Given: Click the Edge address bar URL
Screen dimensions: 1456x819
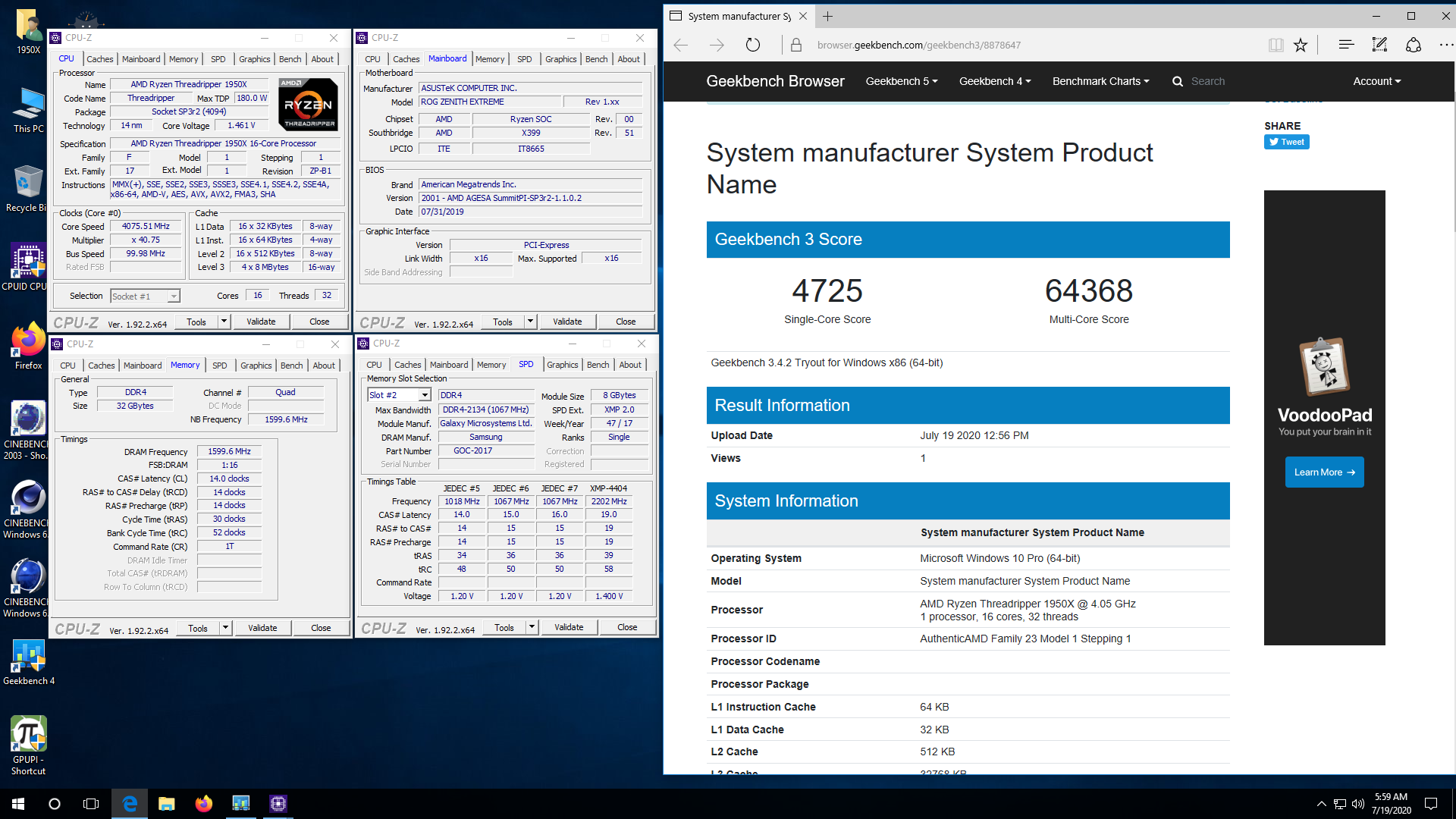Looking at the screenshot, I should coord(919,45).
